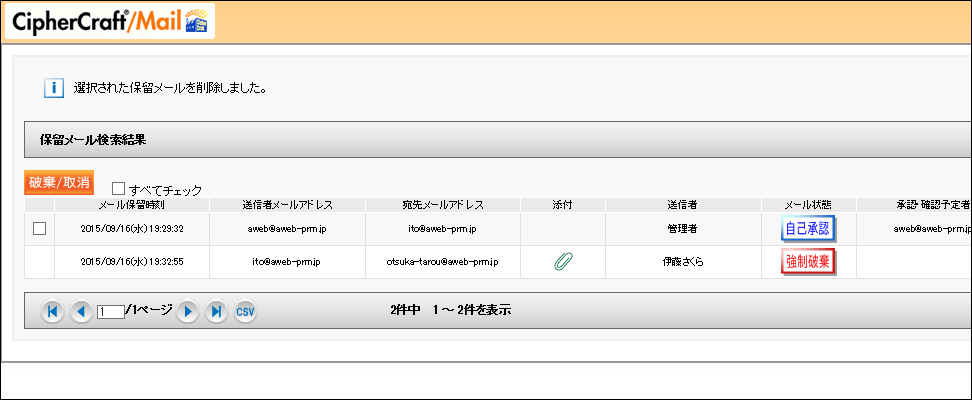Export results with the CSV icon
972x400 pixels.
coord(245,312)
